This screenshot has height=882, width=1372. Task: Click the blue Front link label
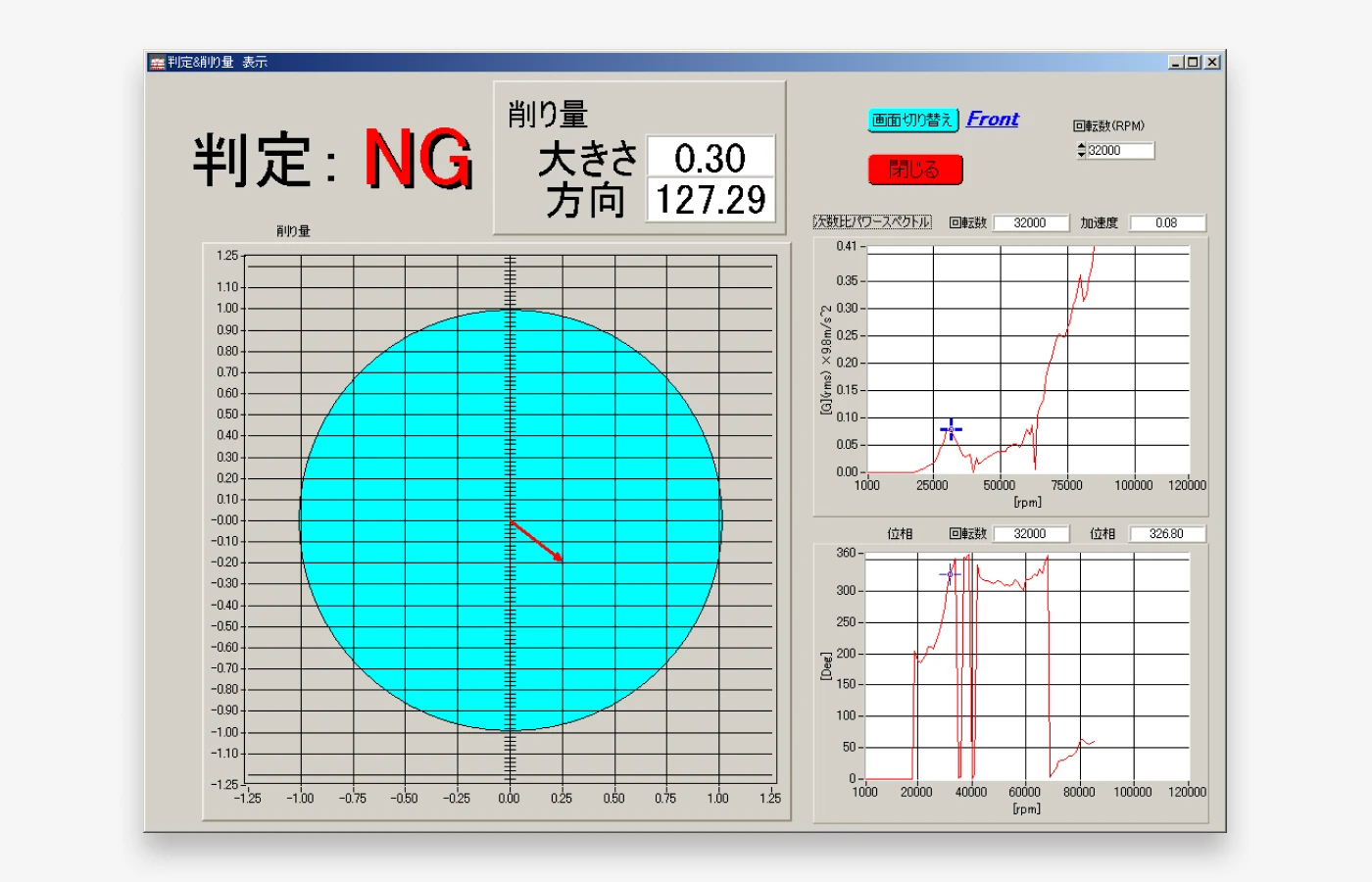pyautogui.click(x=992, y=119)
